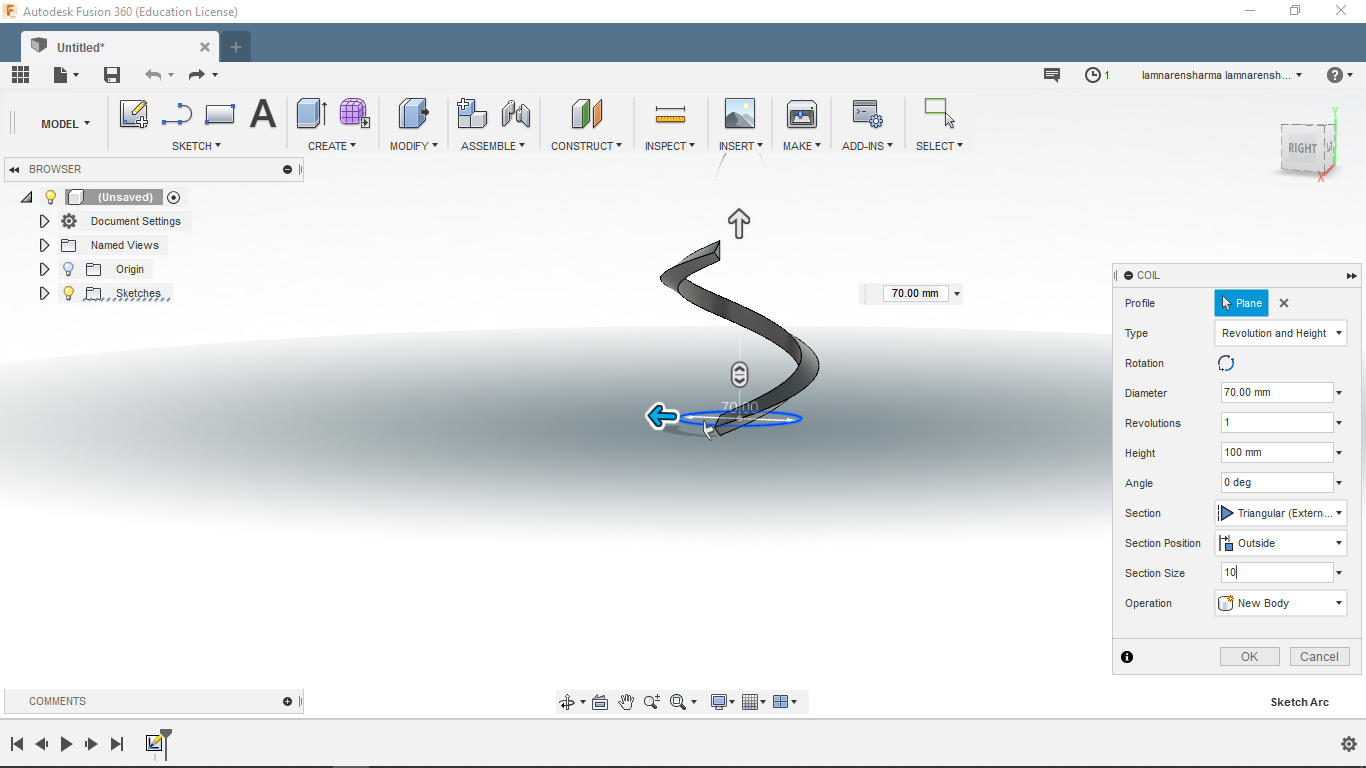Screen dimensions: 1366x768
Task: Open the Data Panel grid icon
Action: click(20, 75)
